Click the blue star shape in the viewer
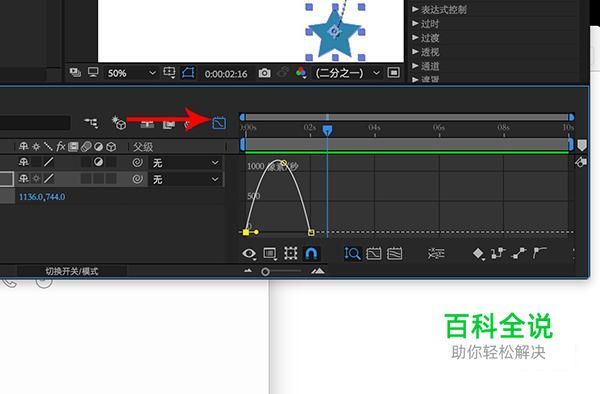Screen dimensions: 600x394 (x=335, y=33)
